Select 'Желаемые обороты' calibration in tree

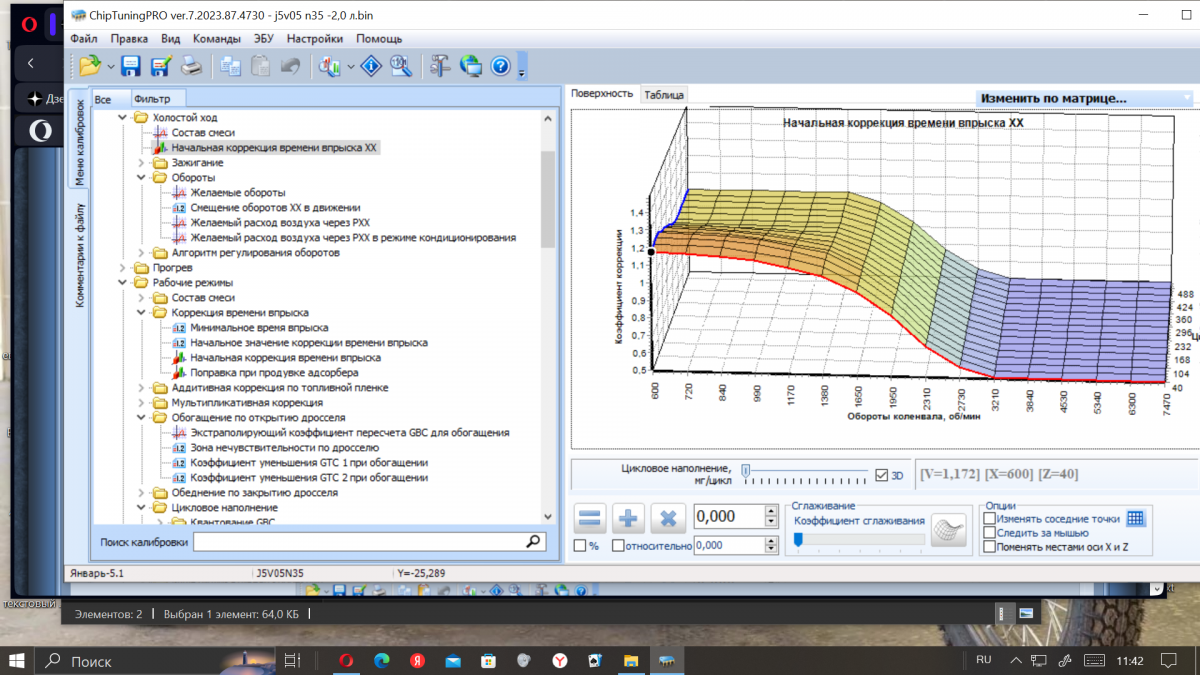(237, 193)
